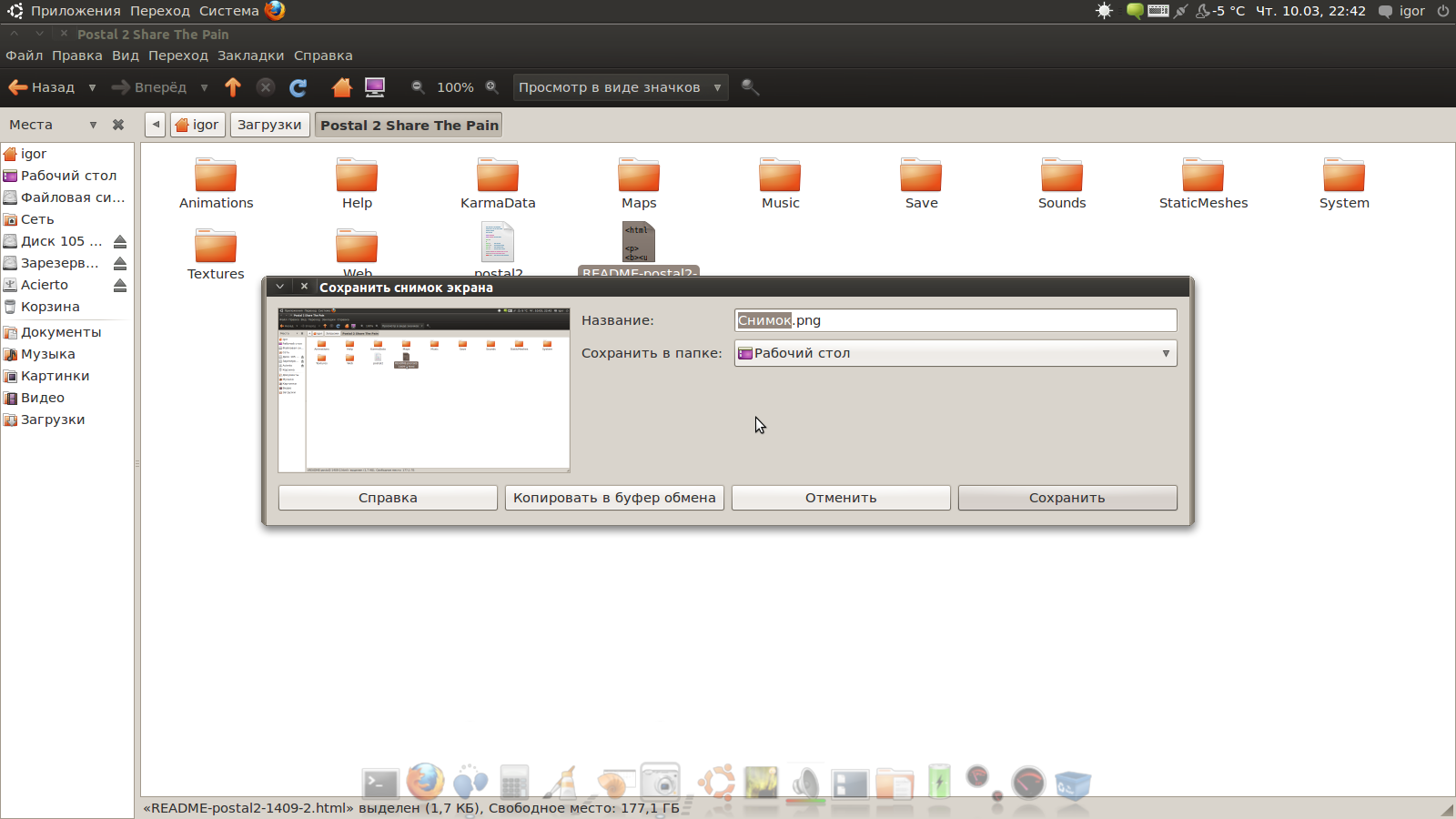Click the Справка button in the dialog
Screen dimensions: 1456x819
point(388,498)
